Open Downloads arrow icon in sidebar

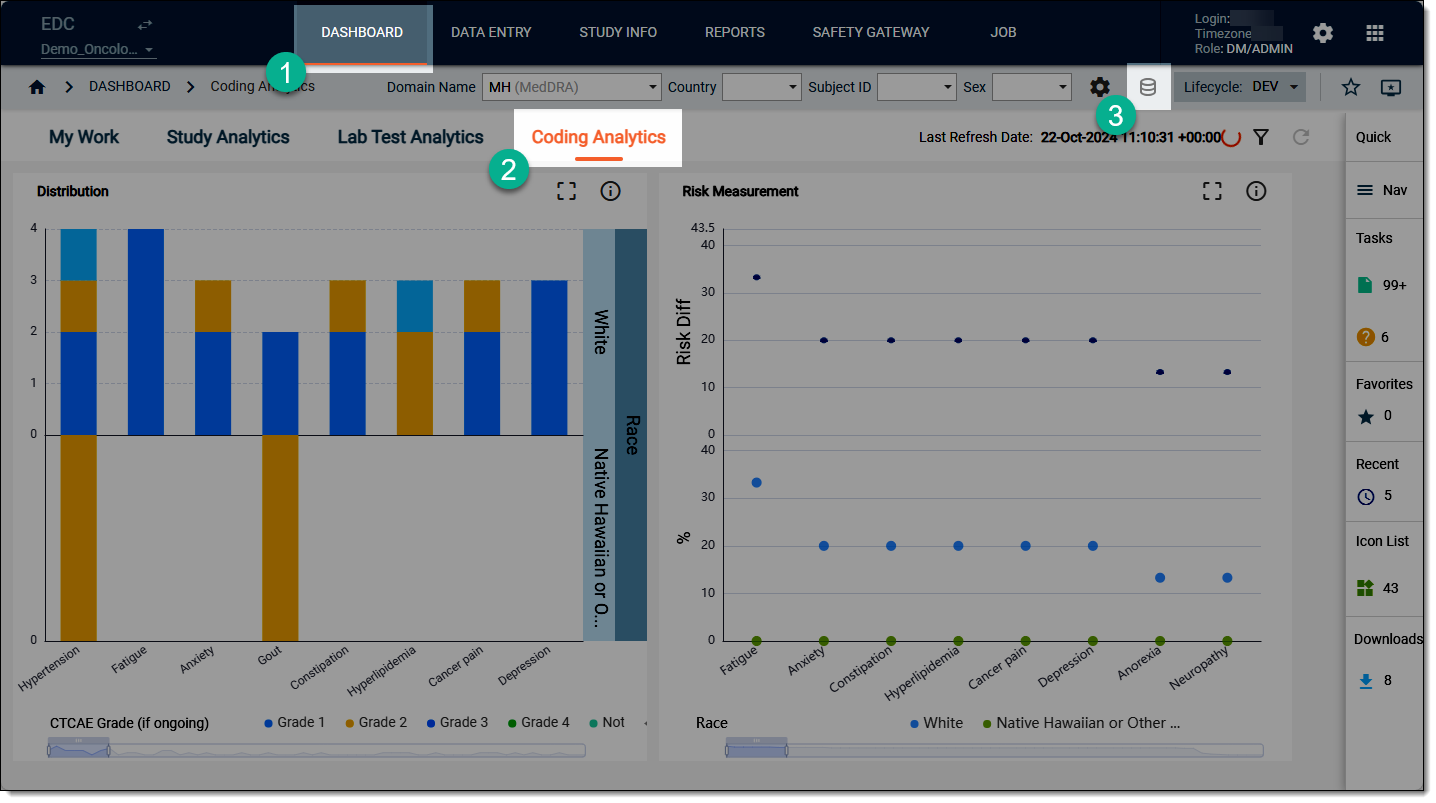pos(1366,681)
